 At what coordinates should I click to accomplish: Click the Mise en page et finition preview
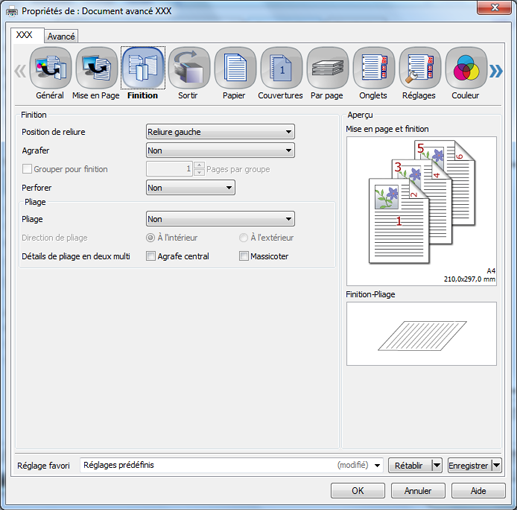coord(421,211)
